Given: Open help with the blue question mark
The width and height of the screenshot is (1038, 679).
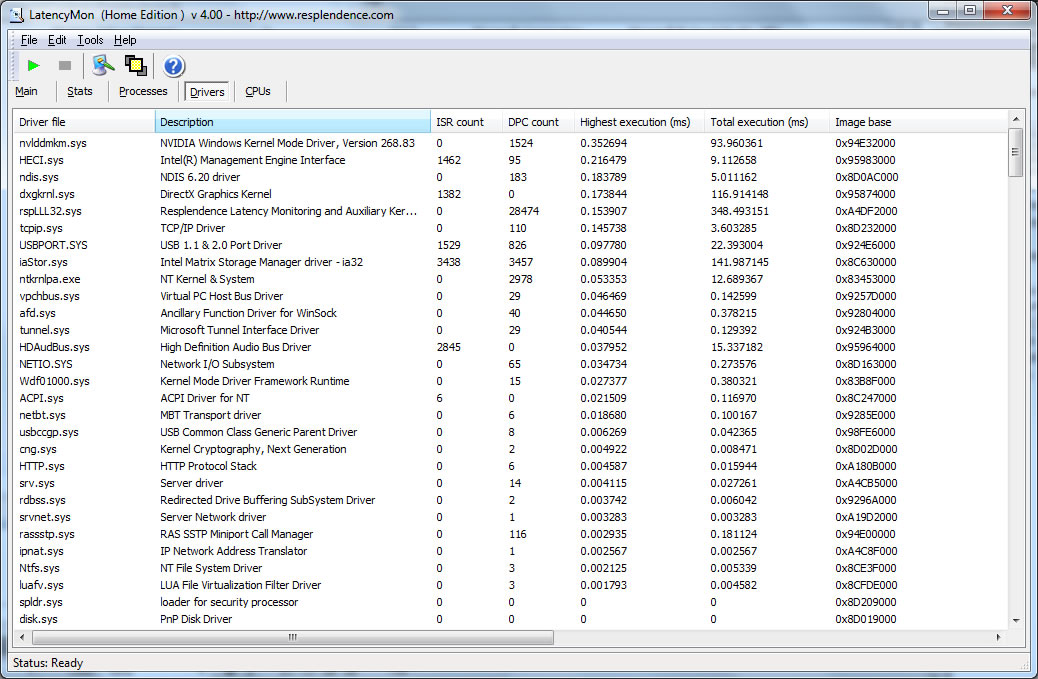Looking at the screenshot, I should pyautogui.click(x=173, y=67).
